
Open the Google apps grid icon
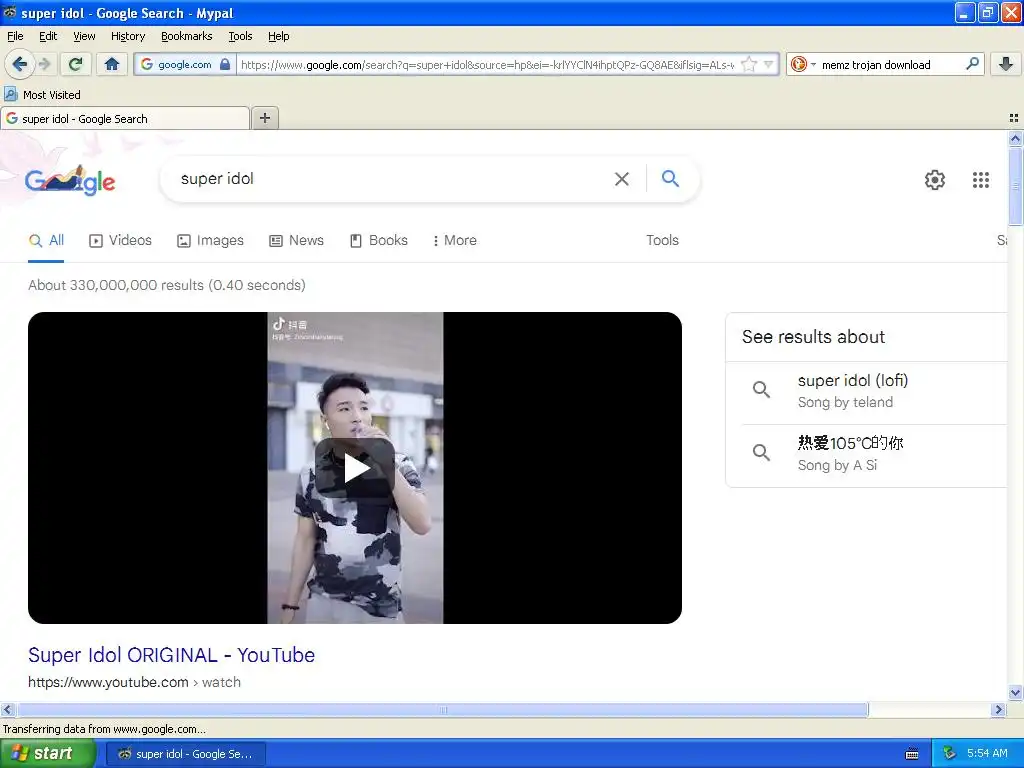pyautogui.click(x=980, y=180)
